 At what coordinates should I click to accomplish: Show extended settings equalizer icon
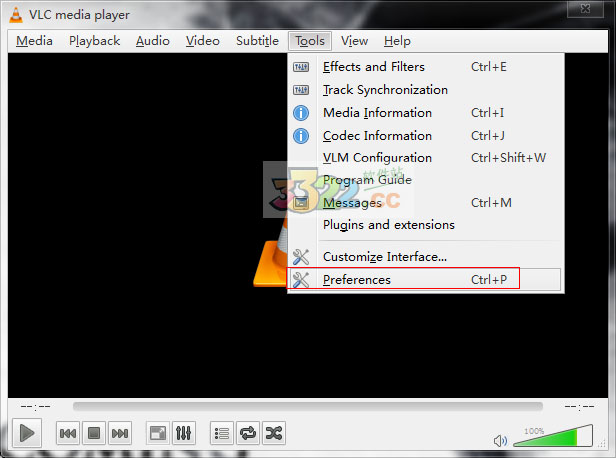click(183, 433)
